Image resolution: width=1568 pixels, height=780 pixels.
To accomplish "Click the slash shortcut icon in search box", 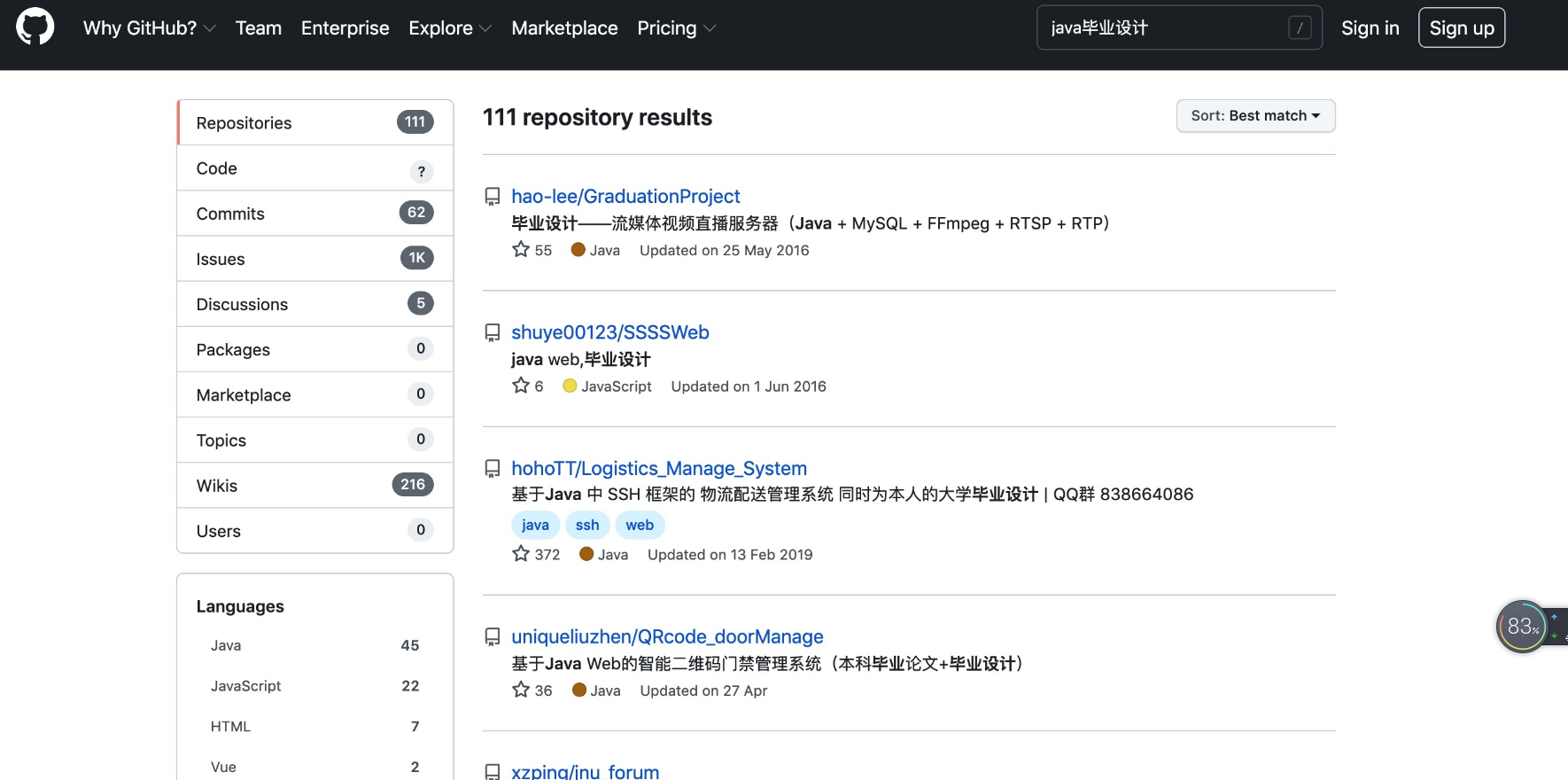I will (x=1300, y=28).
